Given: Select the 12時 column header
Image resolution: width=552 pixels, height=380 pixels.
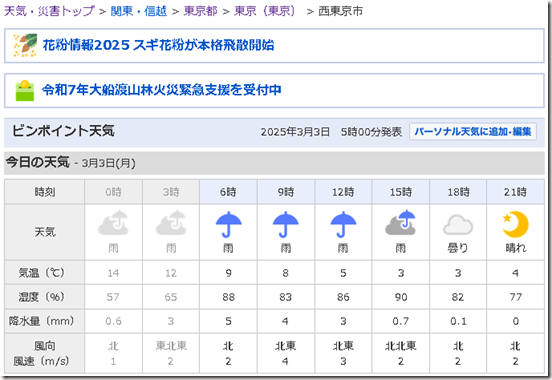Looking at the screenshot, I should (343, 192).
